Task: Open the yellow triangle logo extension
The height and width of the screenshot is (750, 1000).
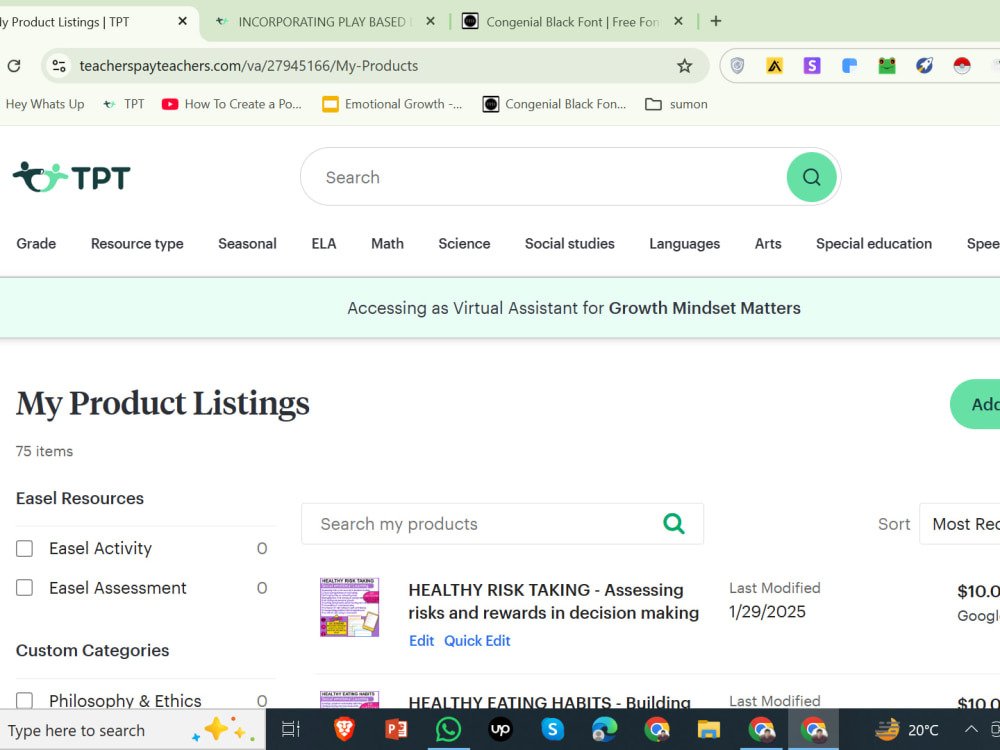Action: click(774, 66)
